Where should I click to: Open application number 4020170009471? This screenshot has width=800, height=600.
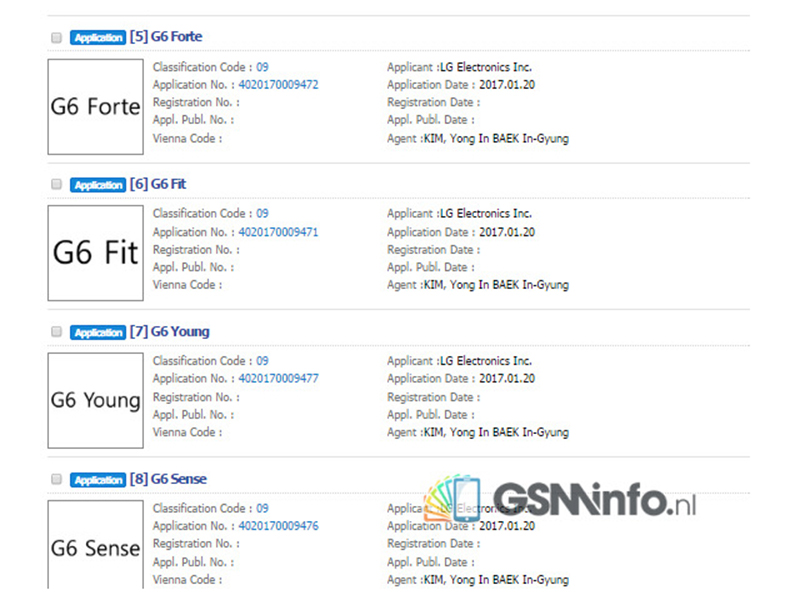coord(278,232)
